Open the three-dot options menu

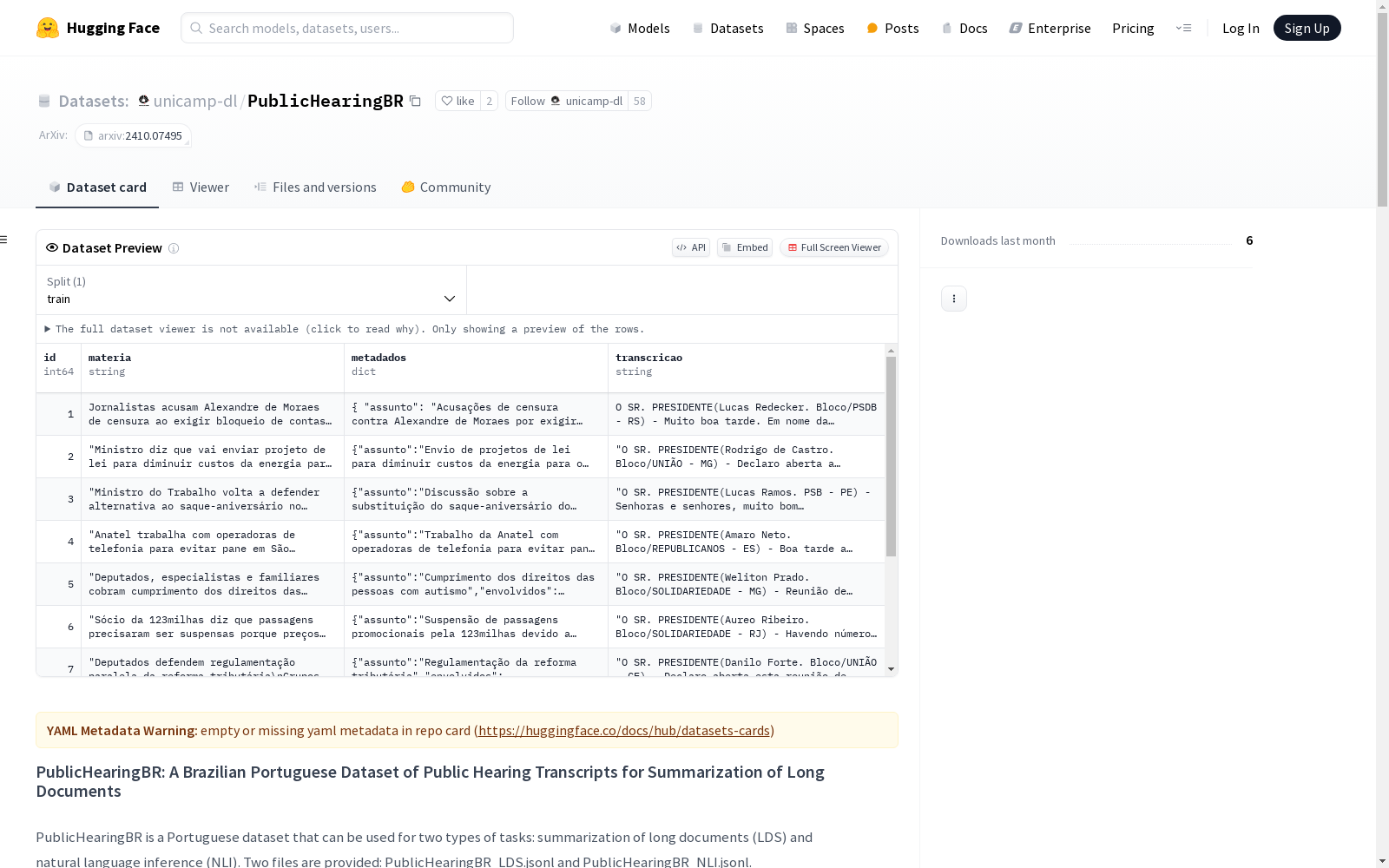point(954,299)
